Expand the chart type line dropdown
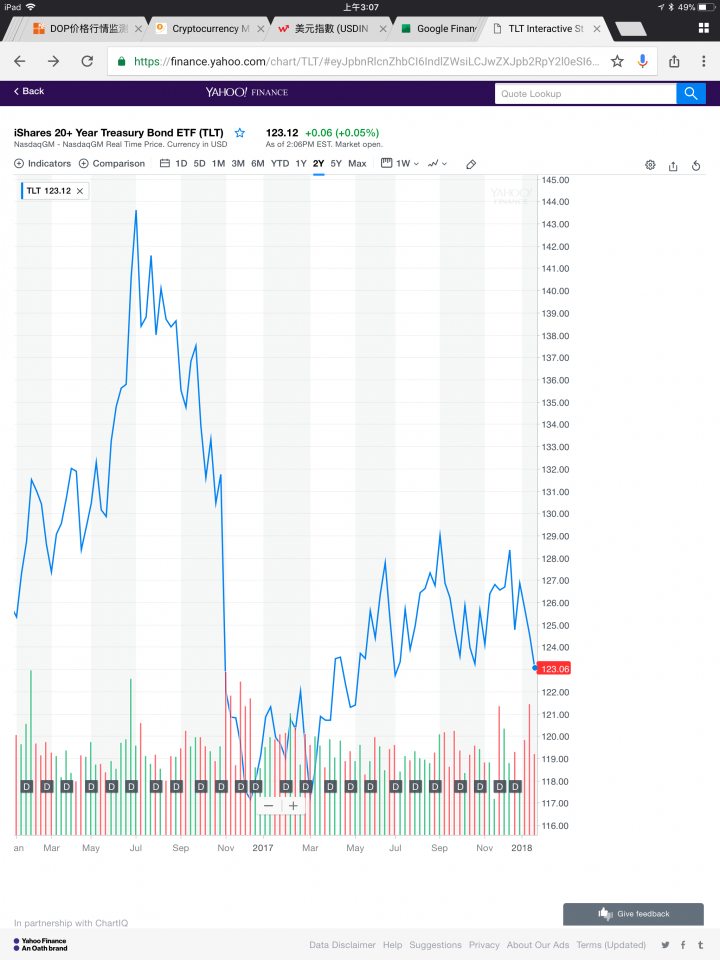The width and height of the screenshot is (720, 960). [438, 163]
